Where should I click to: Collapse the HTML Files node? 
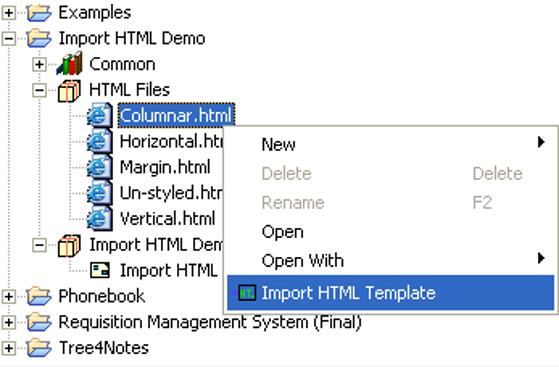pyautogui.click(x=39, y=90)
